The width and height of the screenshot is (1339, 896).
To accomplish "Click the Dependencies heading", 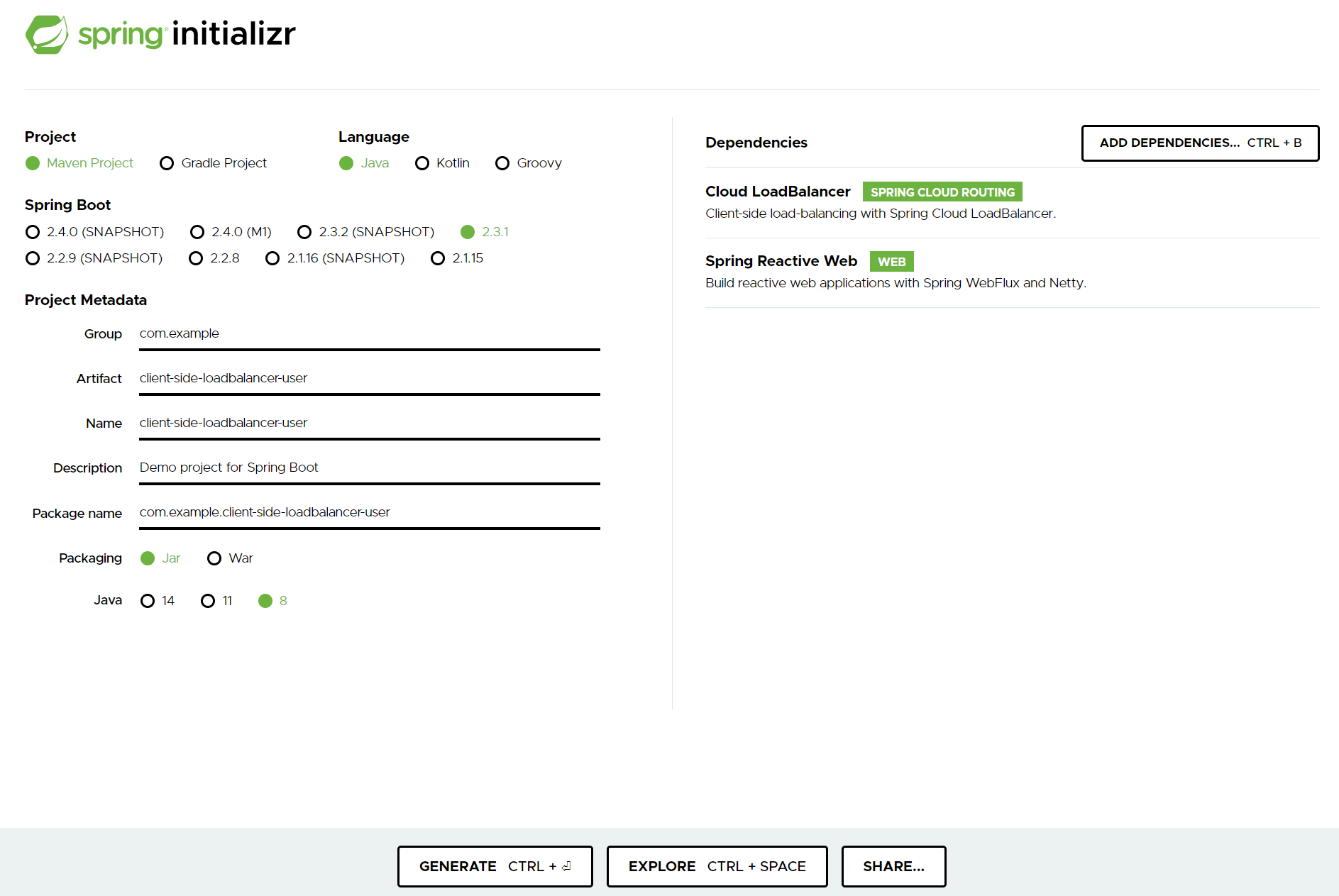I will pyautogui.click(x=756, y=143).
